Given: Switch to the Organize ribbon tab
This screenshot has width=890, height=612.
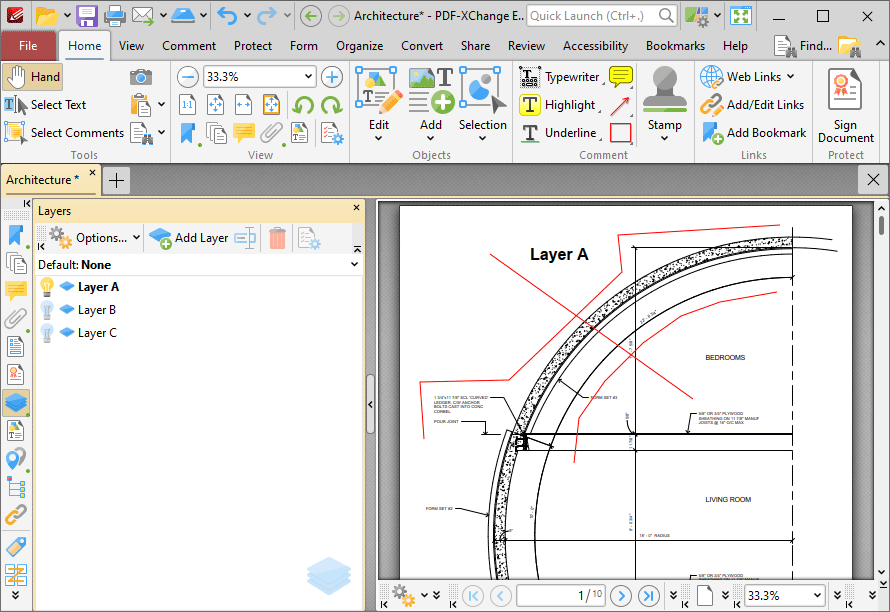Looking at the screenshot, I should pos(359,45).
